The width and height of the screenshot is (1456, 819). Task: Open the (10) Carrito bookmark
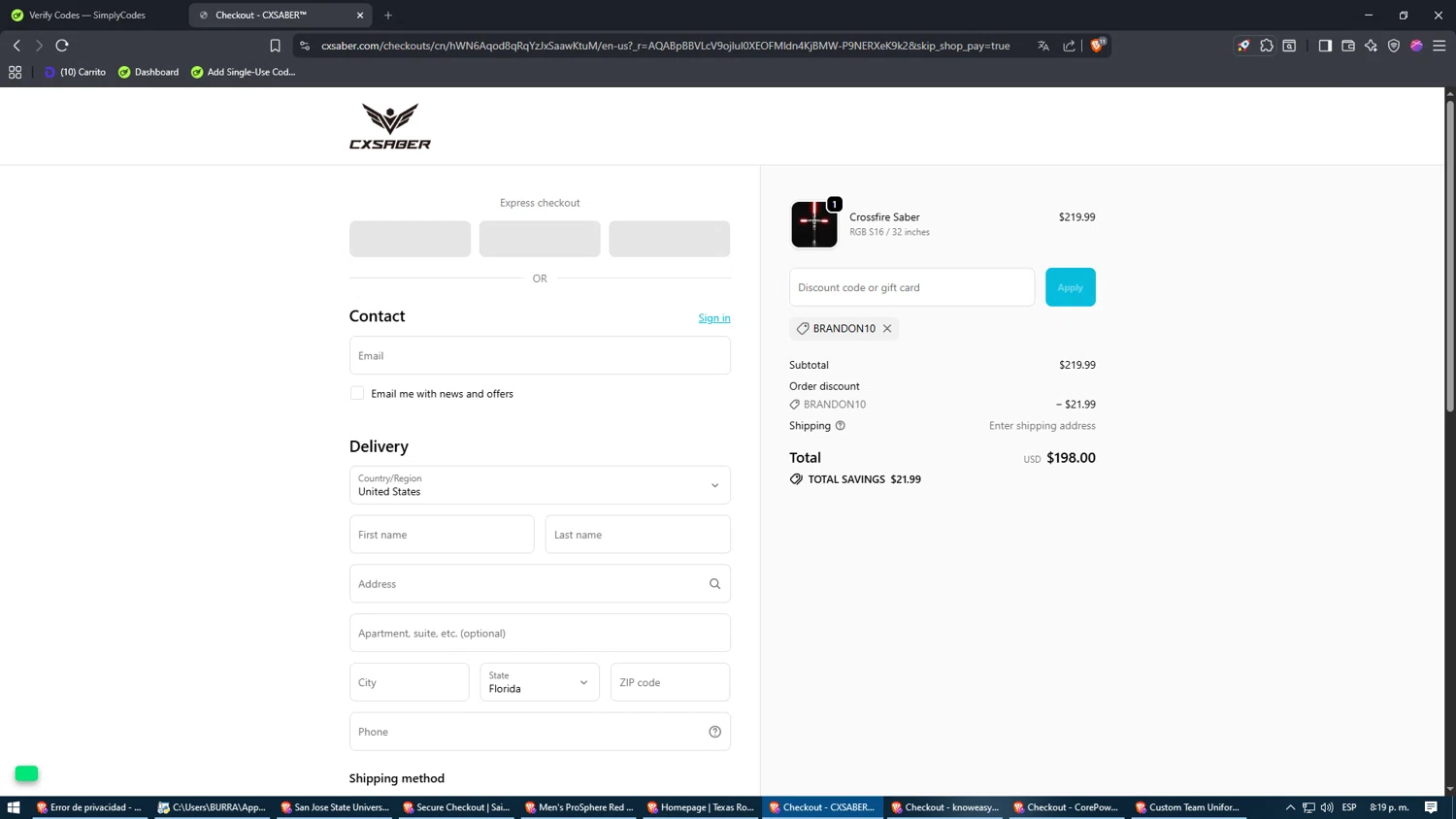pyautogui.click(x=75, y=72)
